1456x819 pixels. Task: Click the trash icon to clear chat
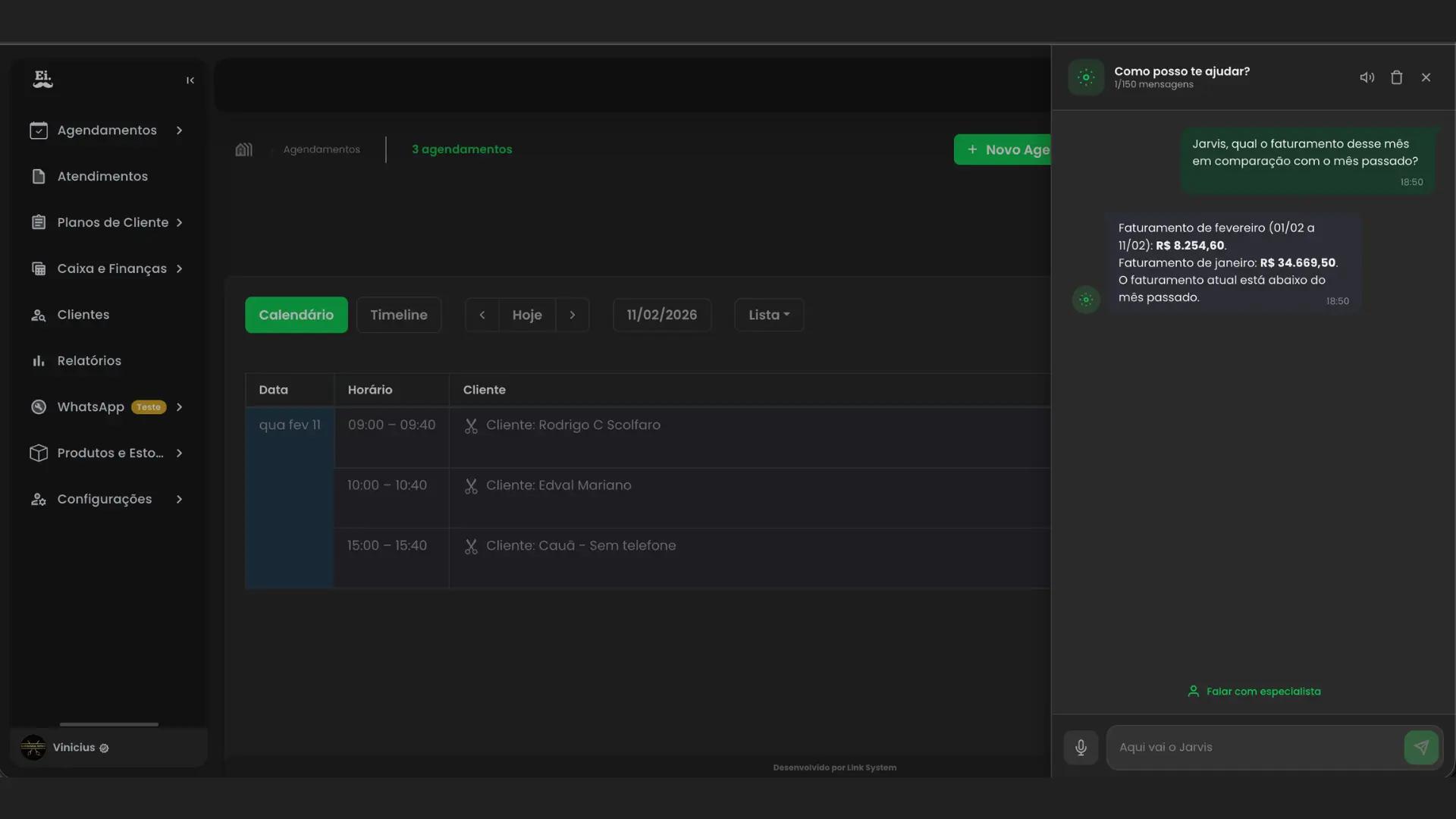point(1396,77)
